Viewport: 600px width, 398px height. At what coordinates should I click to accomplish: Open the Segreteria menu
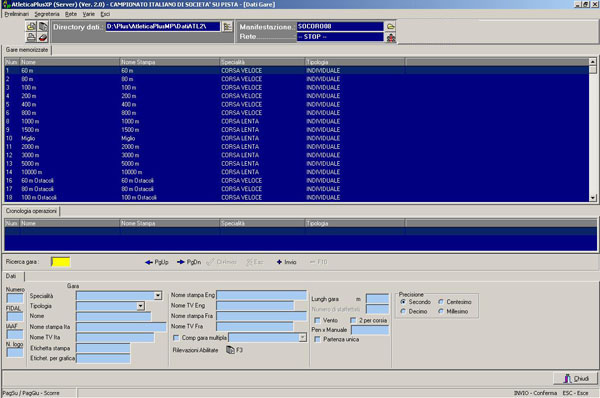pyautogui.click(x=47, y=14)
